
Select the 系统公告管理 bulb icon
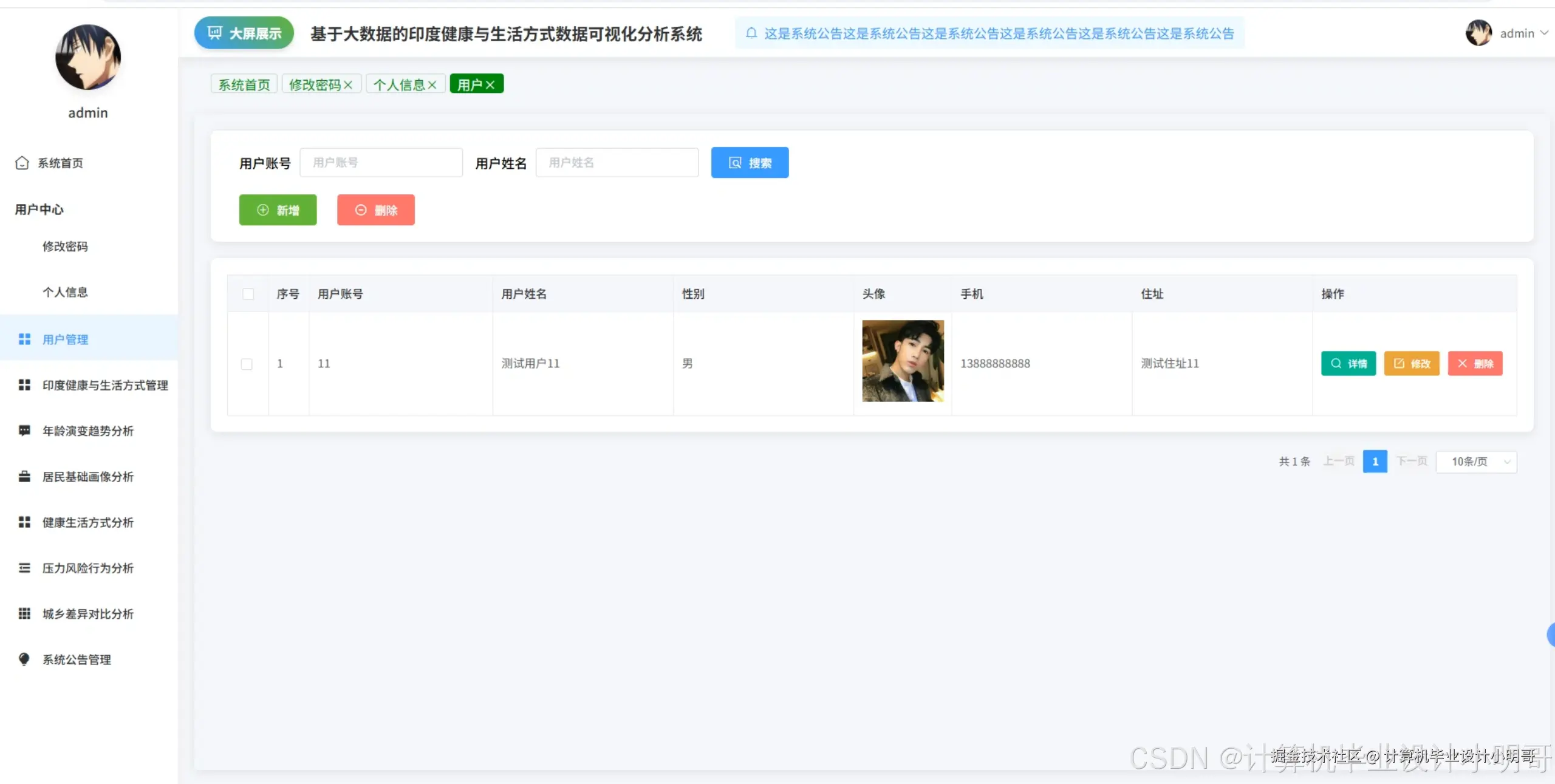pos(24,660)
